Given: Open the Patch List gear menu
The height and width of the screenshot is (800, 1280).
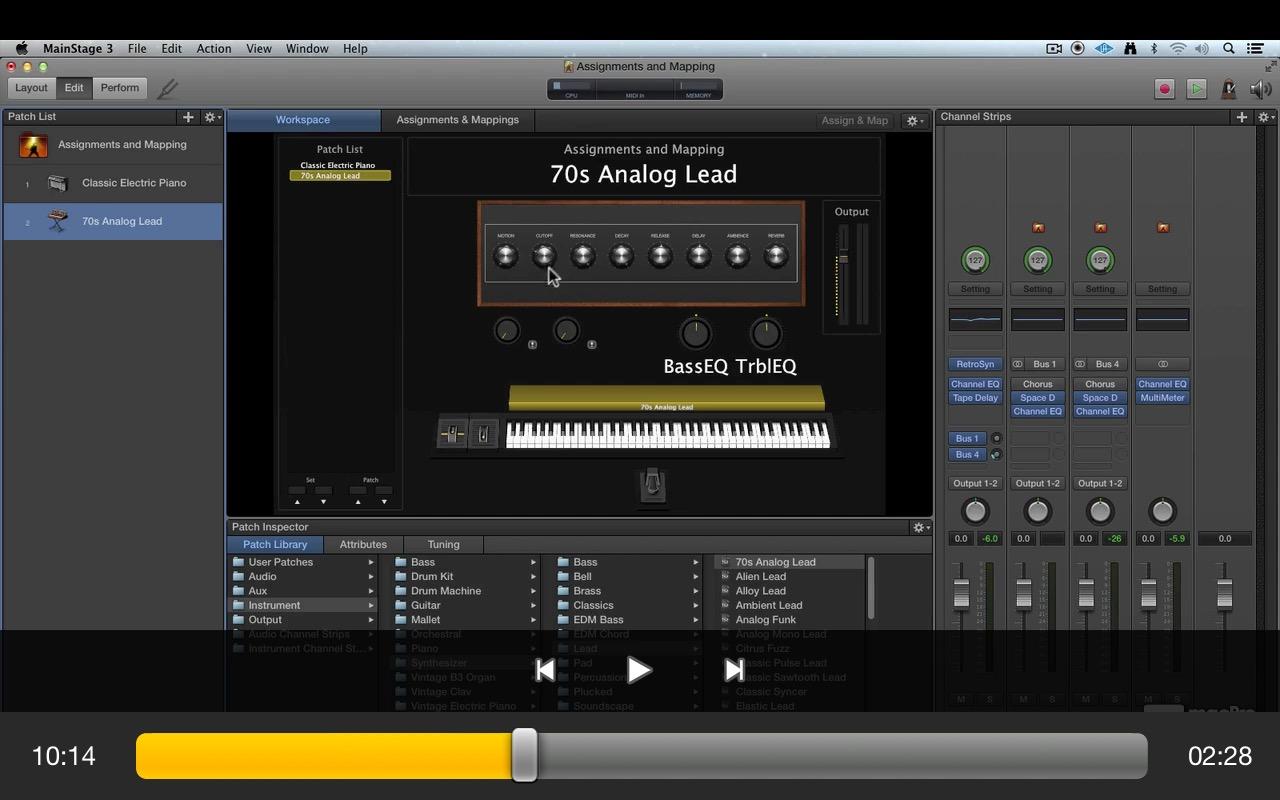Looking at the screenshot, I should tap(212, 117).
